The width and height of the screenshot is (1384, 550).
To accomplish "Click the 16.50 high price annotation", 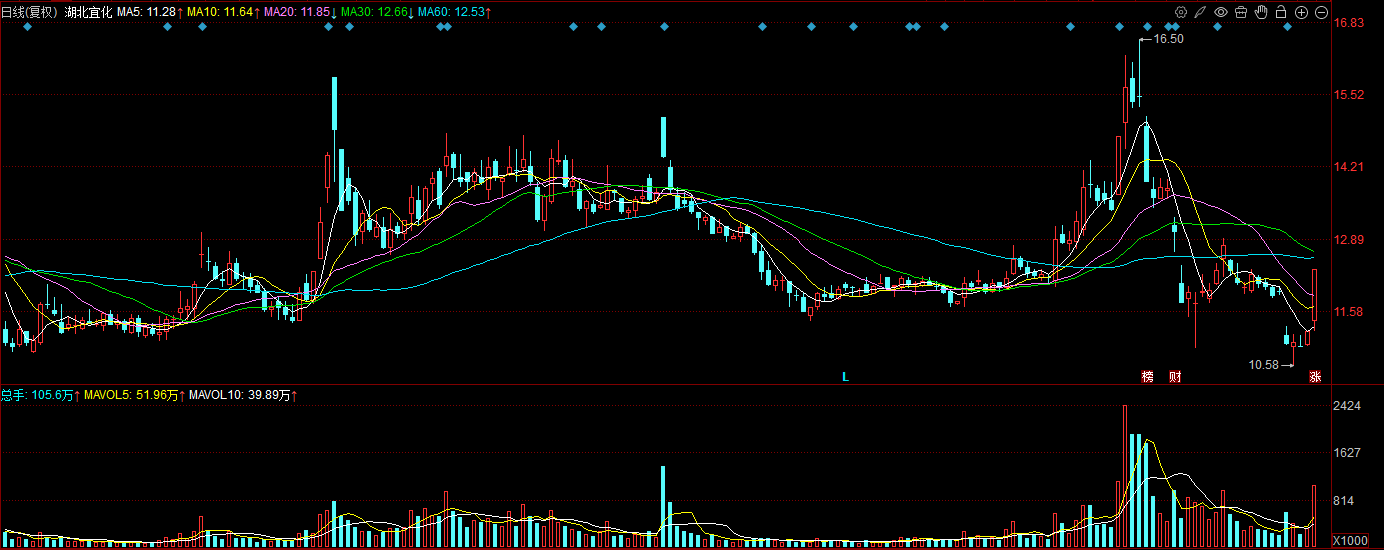I will [1168, 39].
